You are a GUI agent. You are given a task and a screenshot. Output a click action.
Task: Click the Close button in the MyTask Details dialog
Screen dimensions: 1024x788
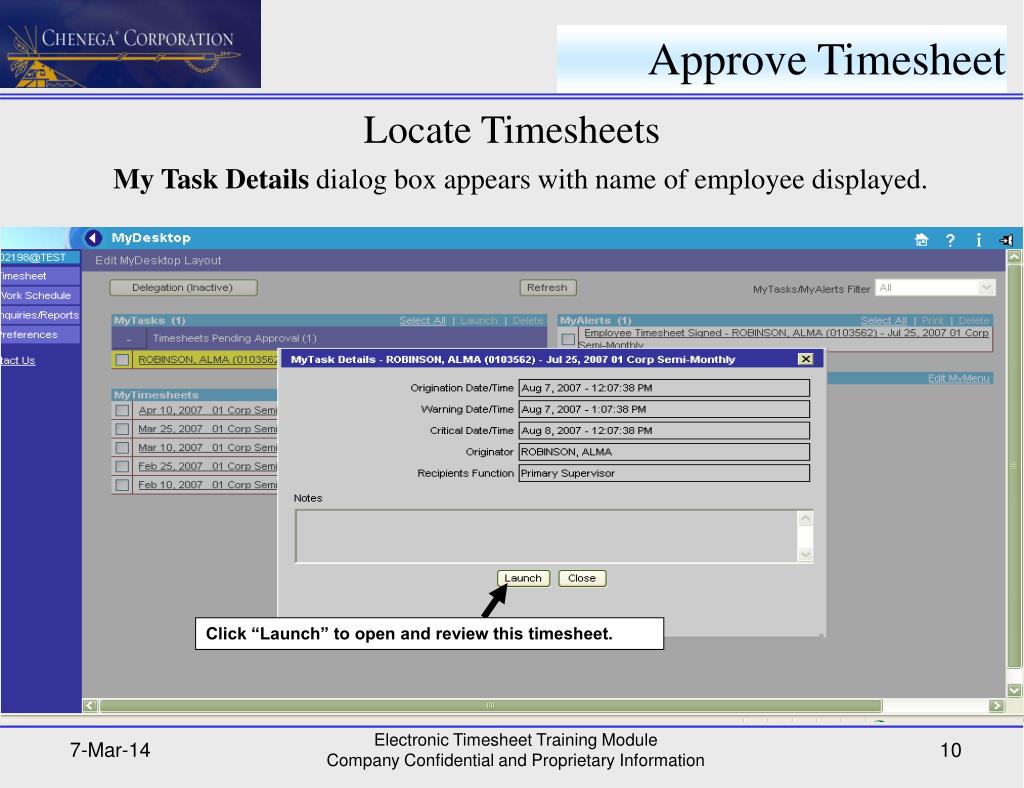point(582,578)
